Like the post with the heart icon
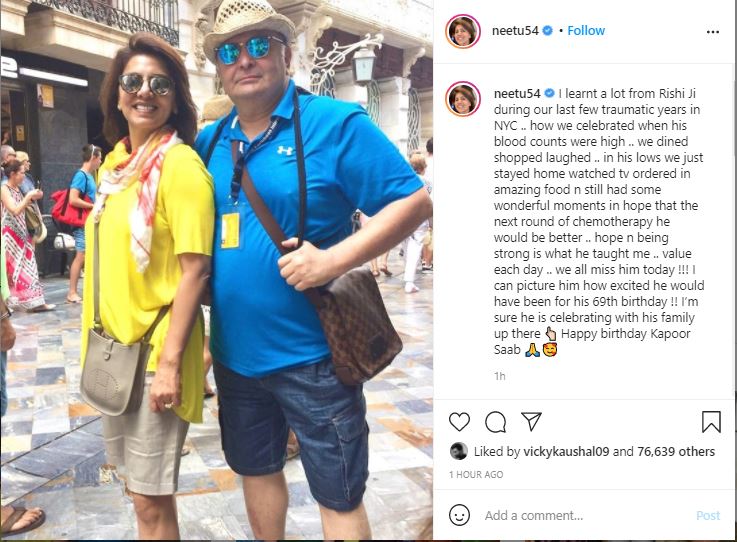 pos(459,422)
